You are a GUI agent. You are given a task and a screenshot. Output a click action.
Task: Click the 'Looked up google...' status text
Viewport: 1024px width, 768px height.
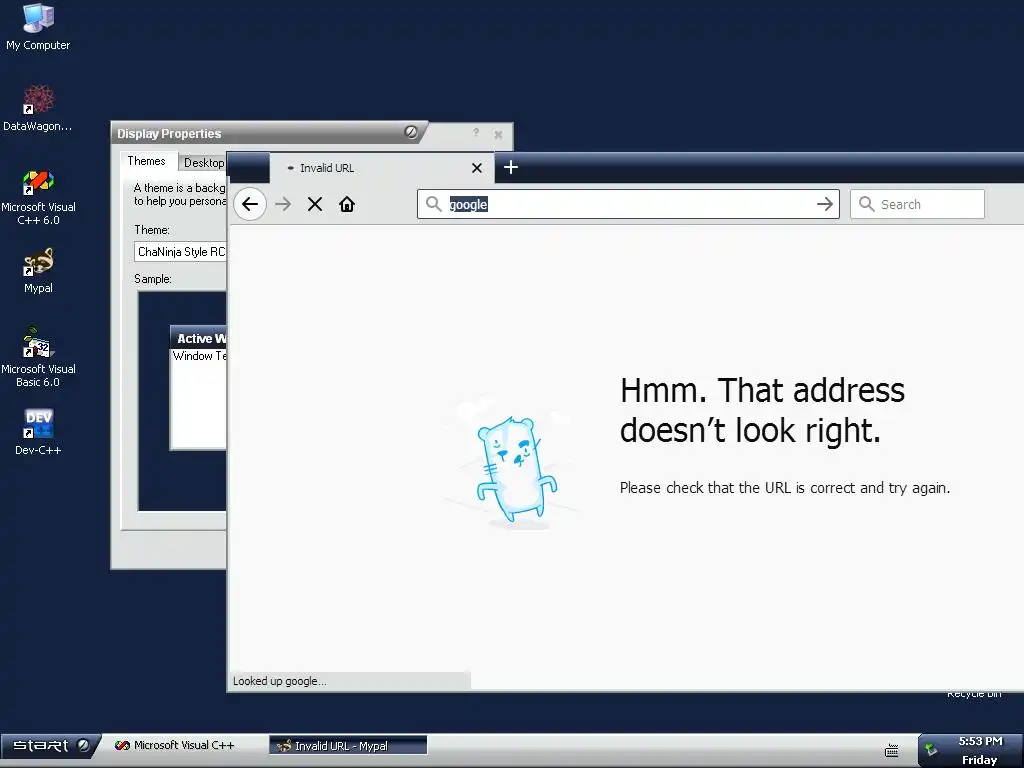(280, 681)
